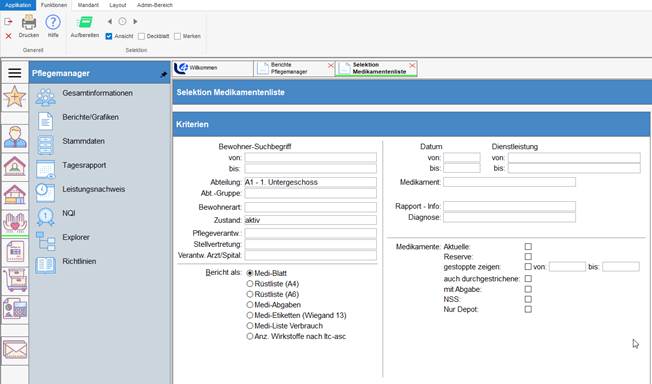
Task: Open the resident person icon in sidebar
Action: tap(15, 137)
